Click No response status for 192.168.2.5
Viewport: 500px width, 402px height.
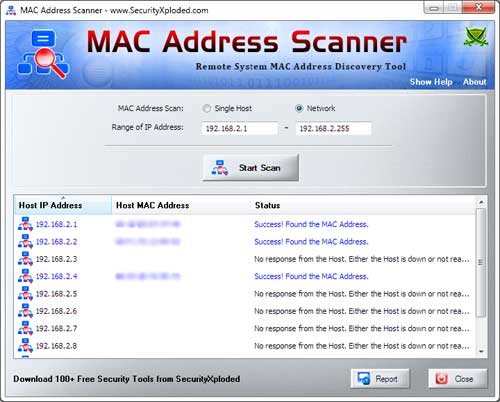(x=362, y=293)
